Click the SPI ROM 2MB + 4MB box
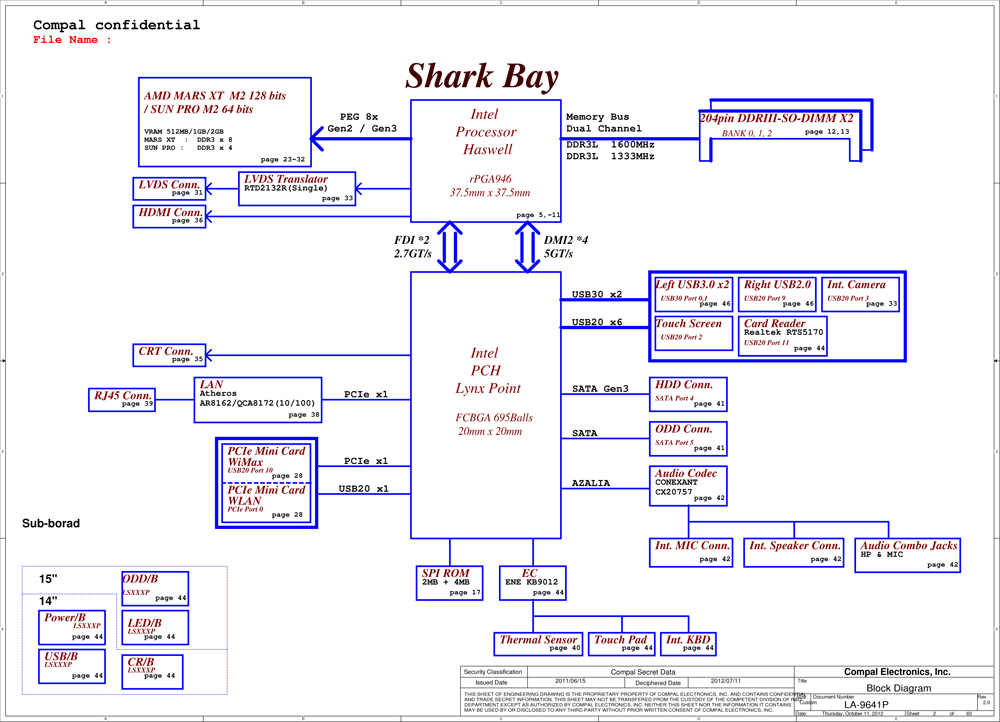This screenshot has height=722, width=1000. [x=450, y=583]
